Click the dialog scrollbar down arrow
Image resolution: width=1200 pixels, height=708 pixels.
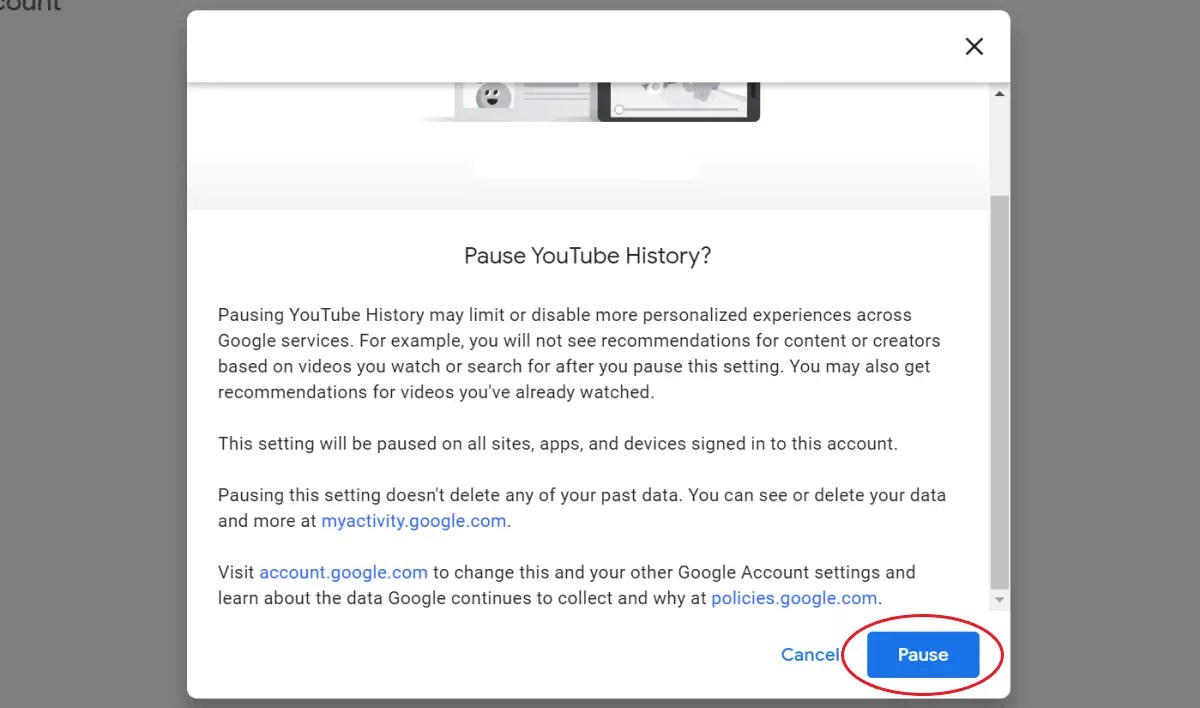click(x=1000, y=600)
